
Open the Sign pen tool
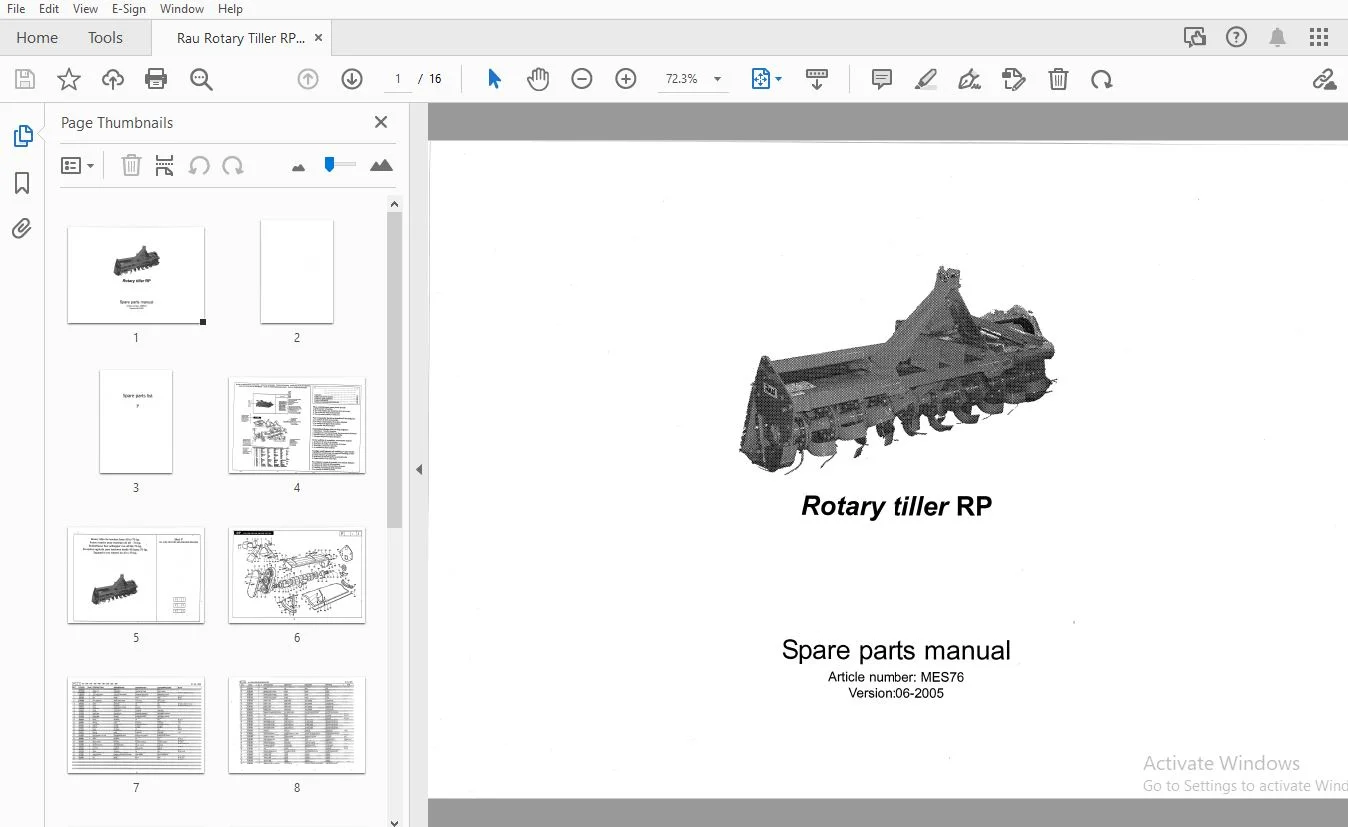pyautogui.click(x=970, y=79)
